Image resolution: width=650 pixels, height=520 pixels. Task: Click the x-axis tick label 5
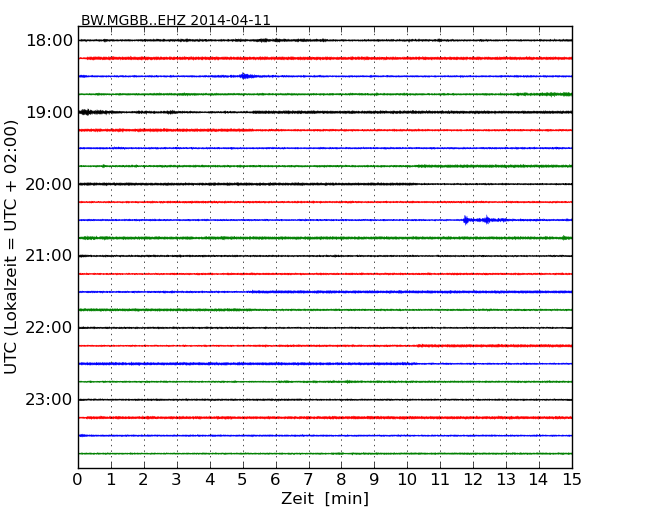coord(243,479)
